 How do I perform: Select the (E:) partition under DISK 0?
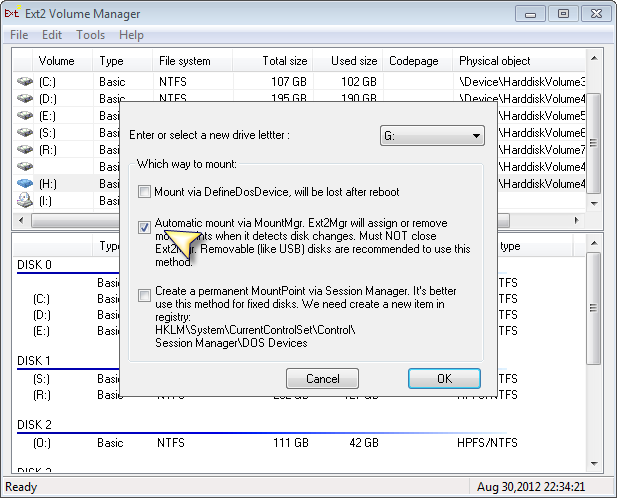pyautogui.click(x=41, y=331)
